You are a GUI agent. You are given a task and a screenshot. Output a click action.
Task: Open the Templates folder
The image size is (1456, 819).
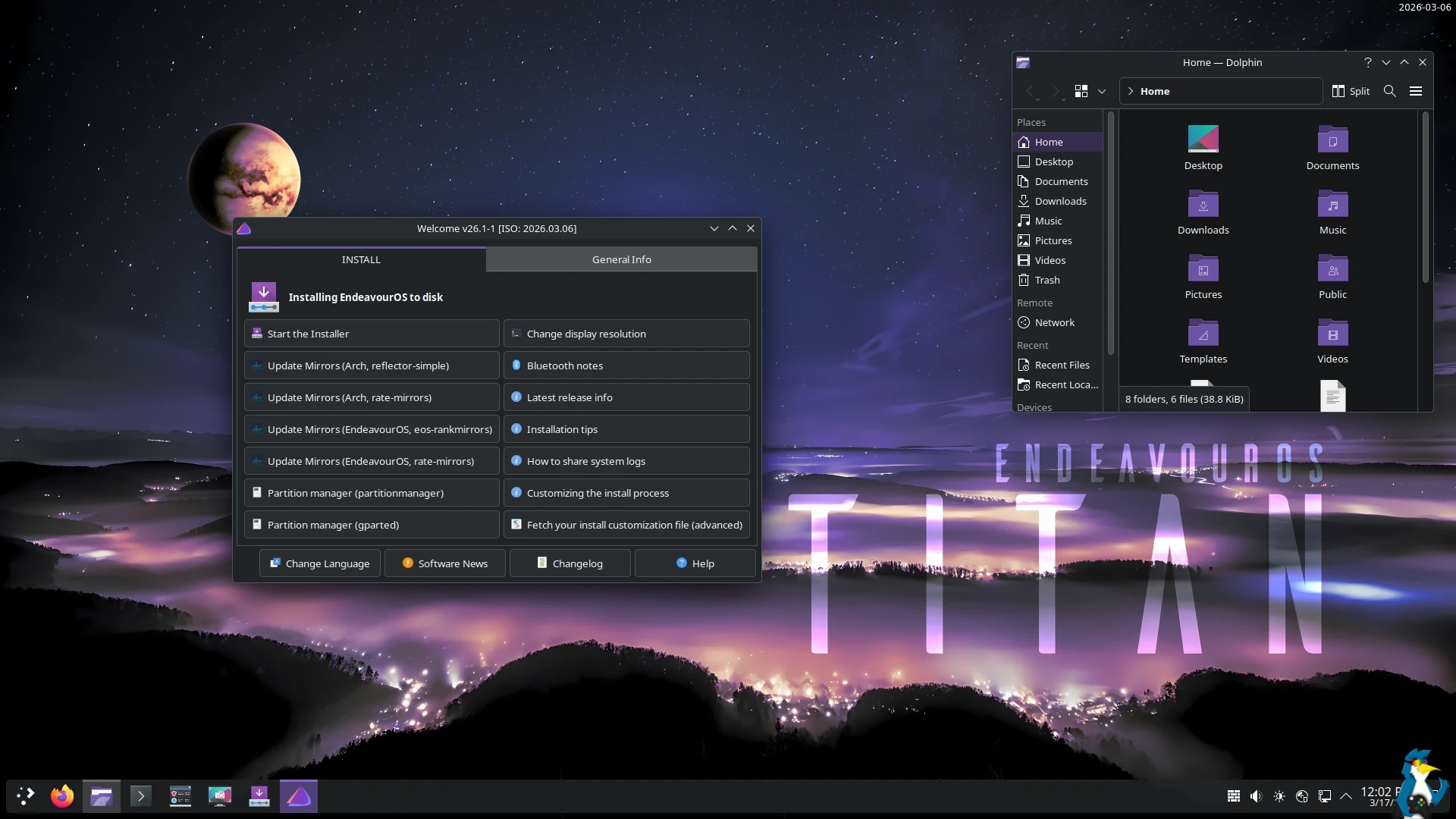pyautogui.click(x=1203, y=334)
